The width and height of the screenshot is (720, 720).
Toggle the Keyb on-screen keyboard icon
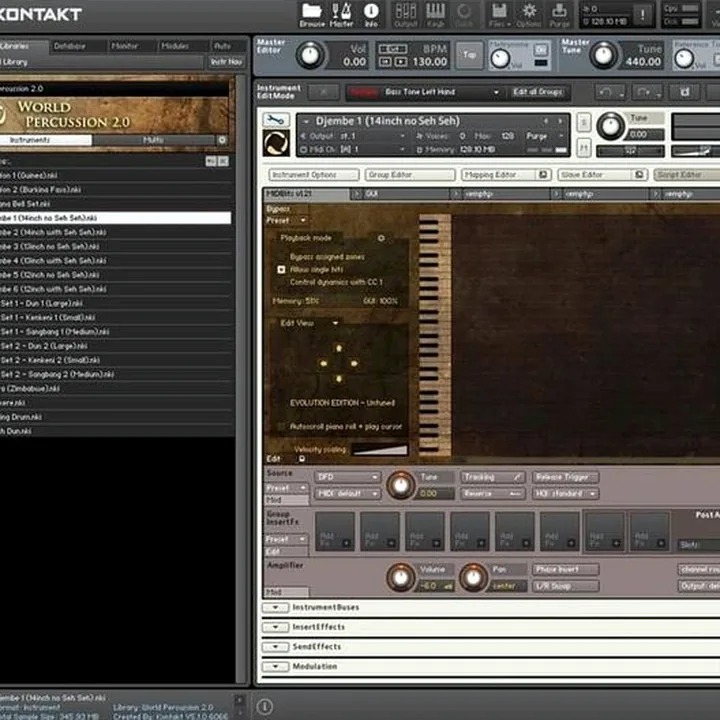click(435, 15)
